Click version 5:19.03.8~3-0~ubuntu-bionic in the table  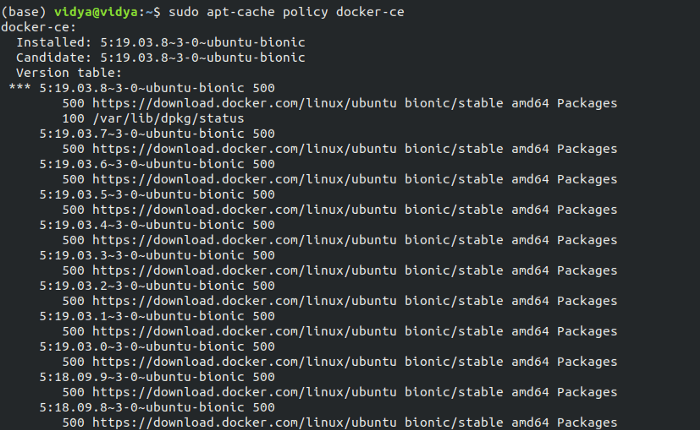pyautogui.click(x=142, y=88)
